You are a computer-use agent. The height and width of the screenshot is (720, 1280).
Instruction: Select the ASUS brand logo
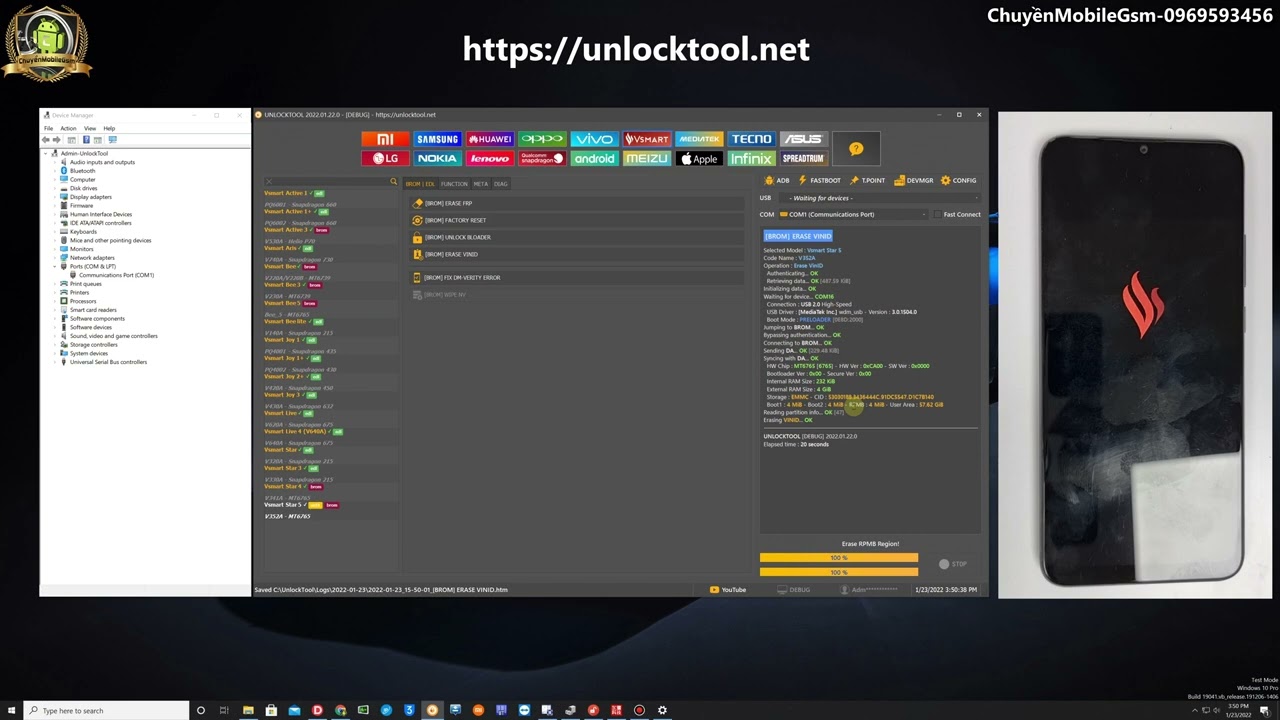tap(803, 139)
